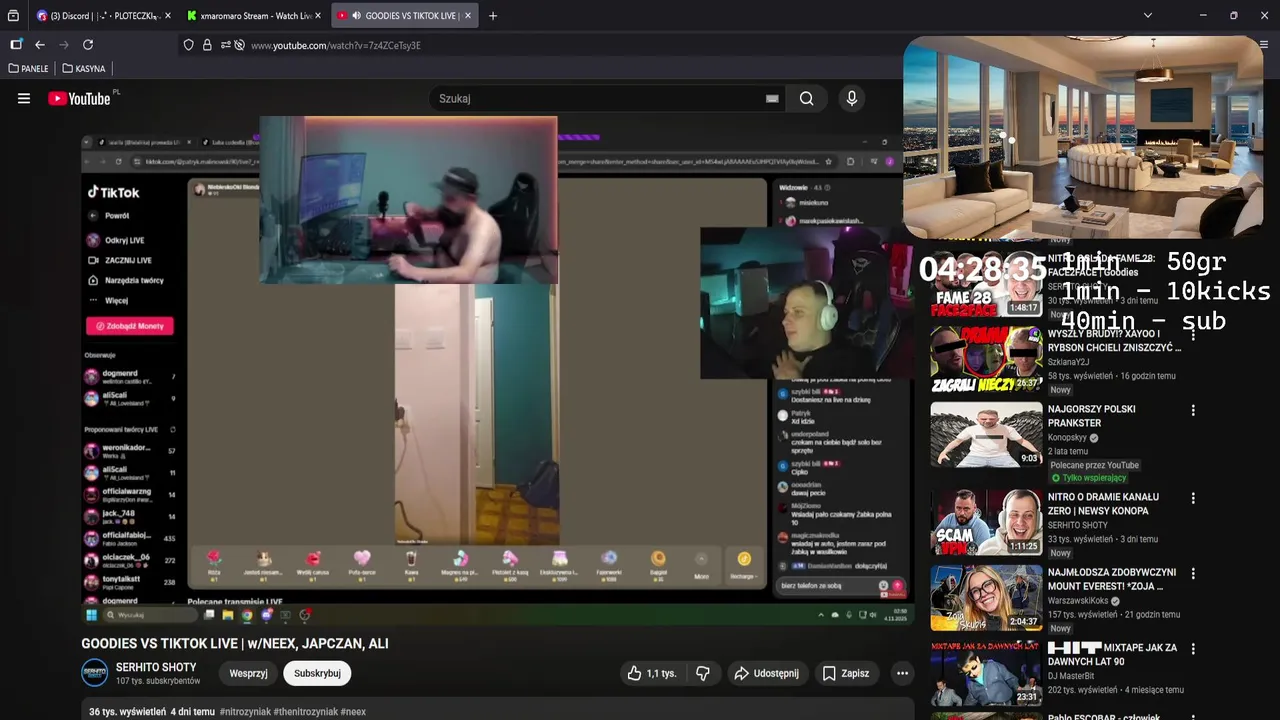Open SzklanaY2J channel name
The image size is (1280, 720).
coord(1070,362)
